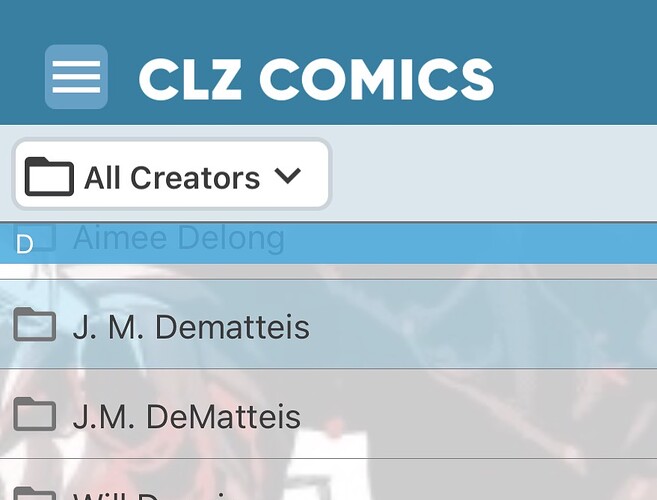This screenshot has width=657, height=500.
Task: Click the D letter index label
Action: tap(24, 244)
